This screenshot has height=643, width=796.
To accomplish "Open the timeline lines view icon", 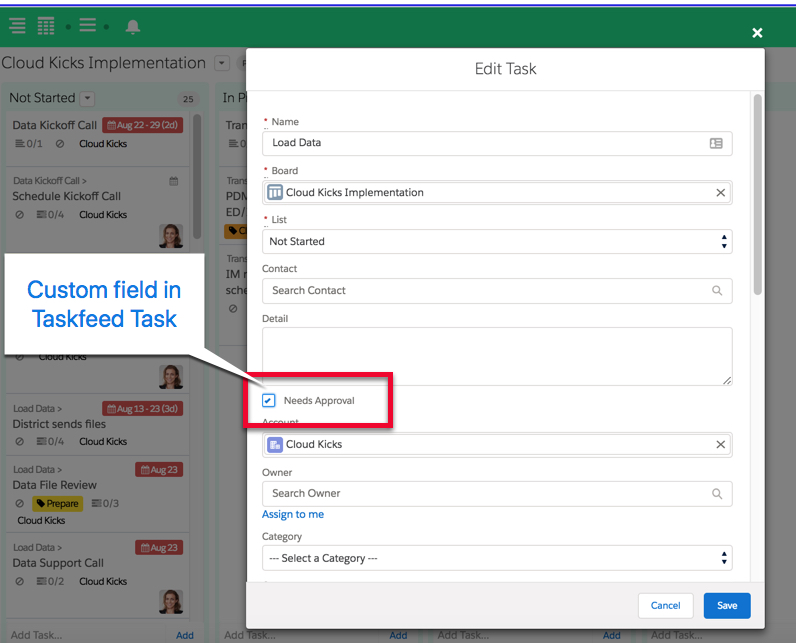I will [88, 25].
